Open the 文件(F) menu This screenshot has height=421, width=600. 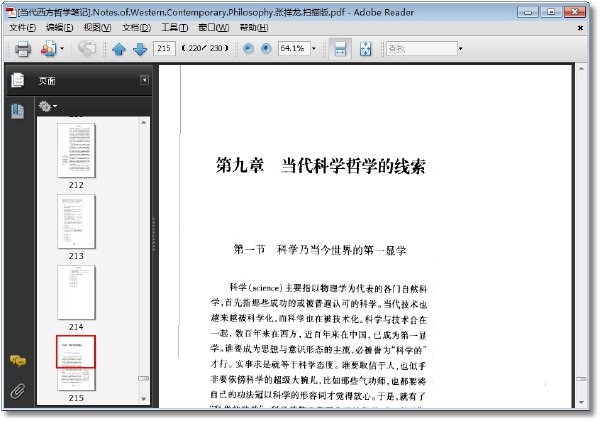tap(22, 28)
